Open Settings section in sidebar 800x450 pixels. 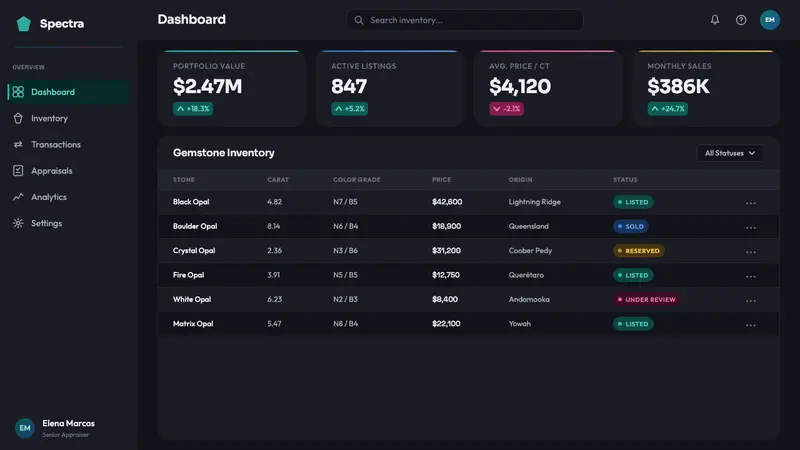68,223
